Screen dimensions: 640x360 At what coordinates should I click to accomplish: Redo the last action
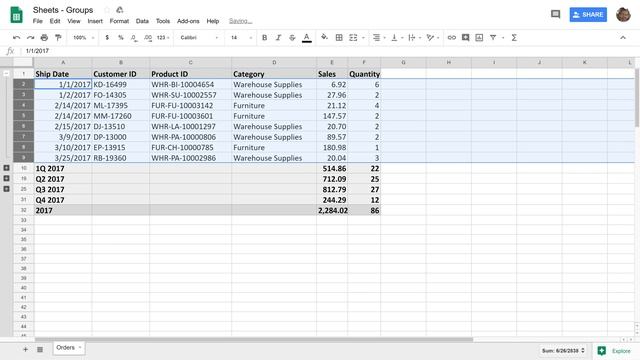pyautogui.click(x=30, y=38)
